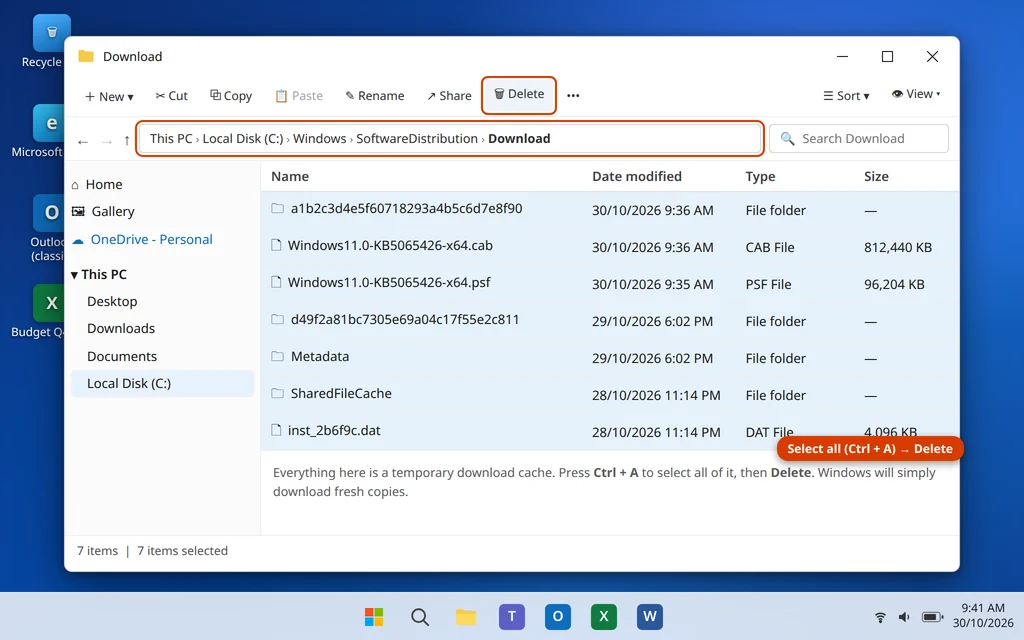Click the Download folder icon in title bar
Image resolution: width=1024 pixels, height=640 pixels.
tap(86, 56)
